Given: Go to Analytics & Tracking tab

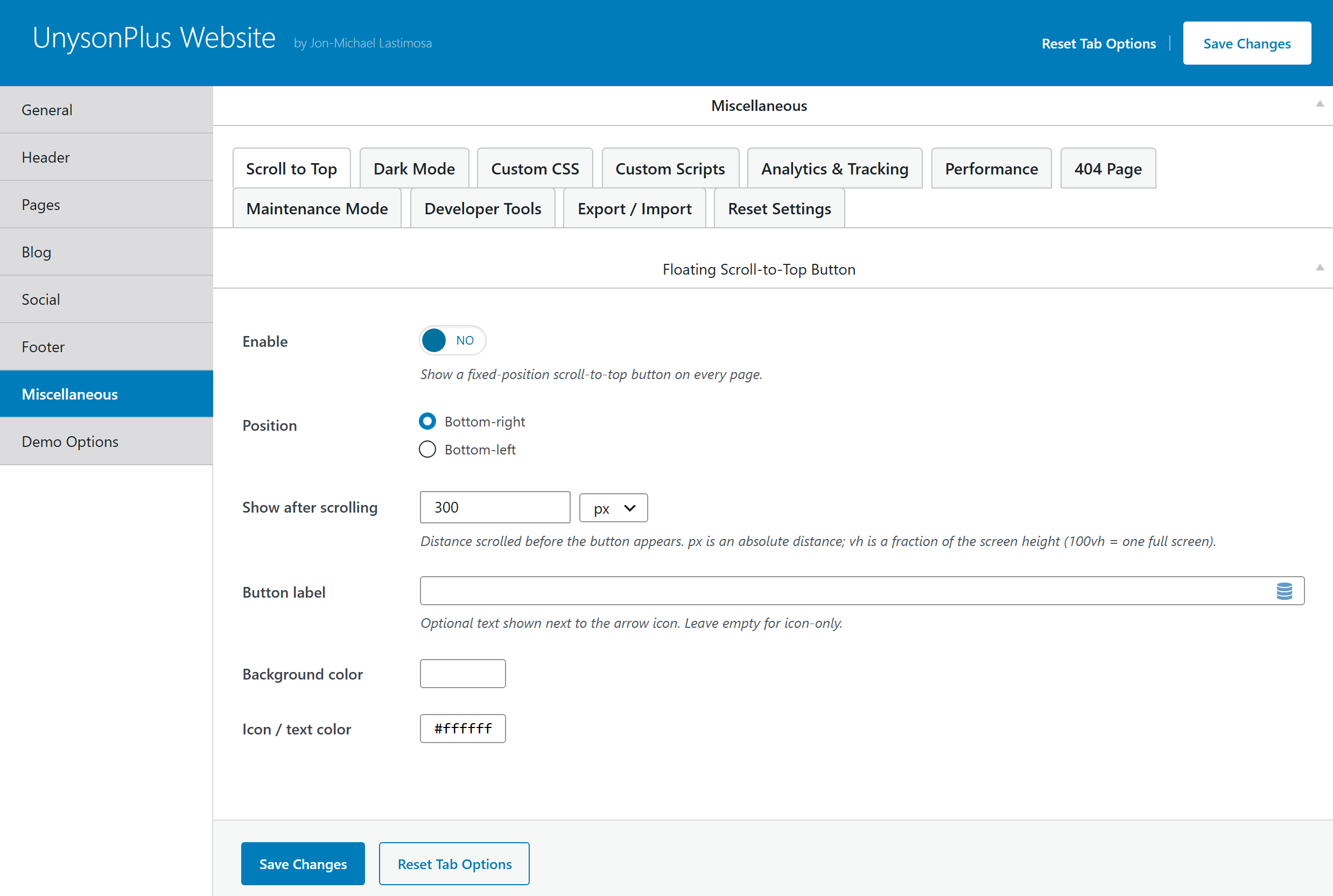Looking at the screenshot, I should click(x=835, y=169).
